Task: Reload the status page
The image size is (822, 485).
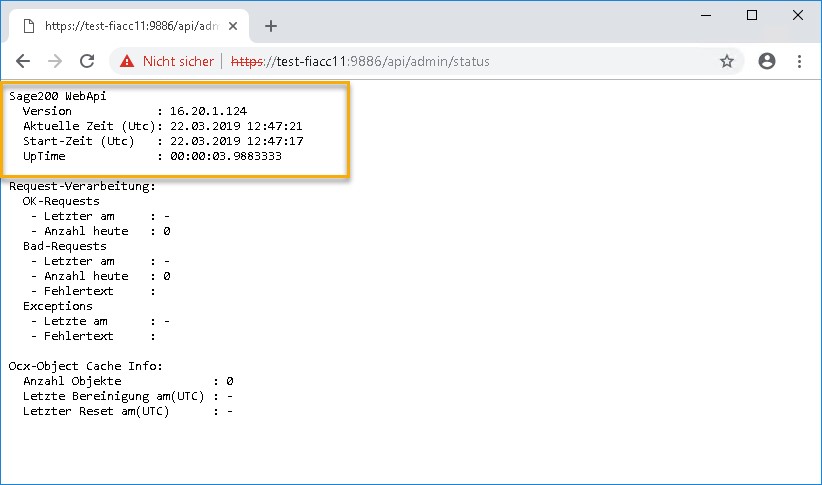Action: pyautogui.click(x=87, y=61)
